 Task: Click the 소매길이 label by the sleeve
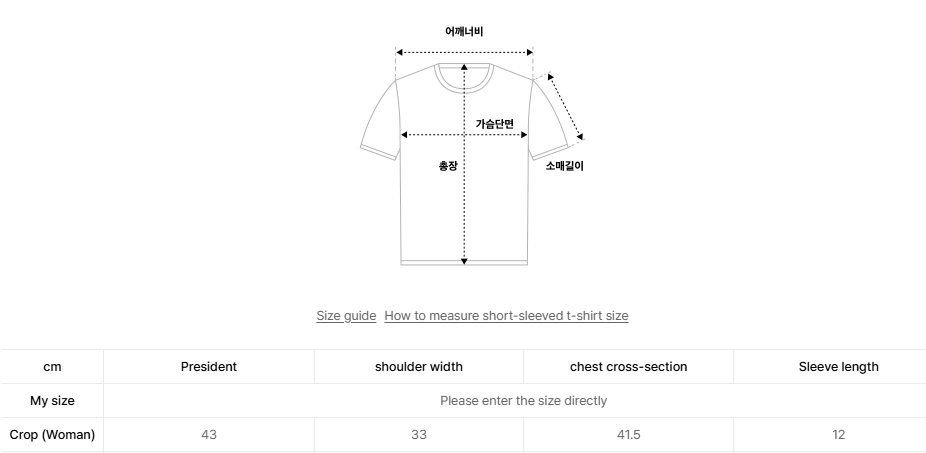point(564,166)
